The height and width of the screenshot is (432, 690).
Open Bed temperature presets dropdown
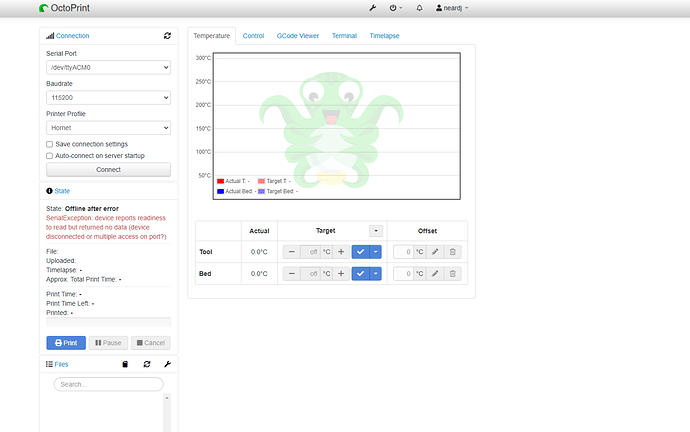[376, 274]
